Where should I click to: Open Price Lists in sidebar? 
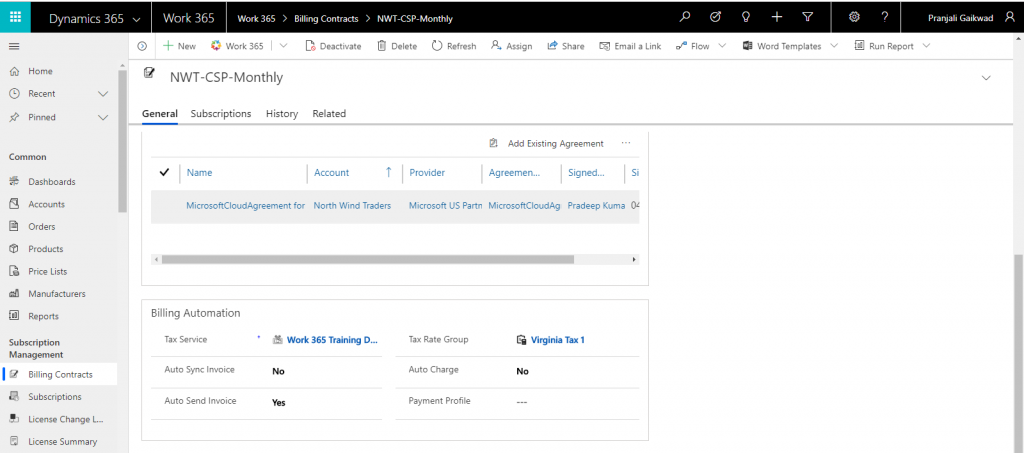coord(48,272)
